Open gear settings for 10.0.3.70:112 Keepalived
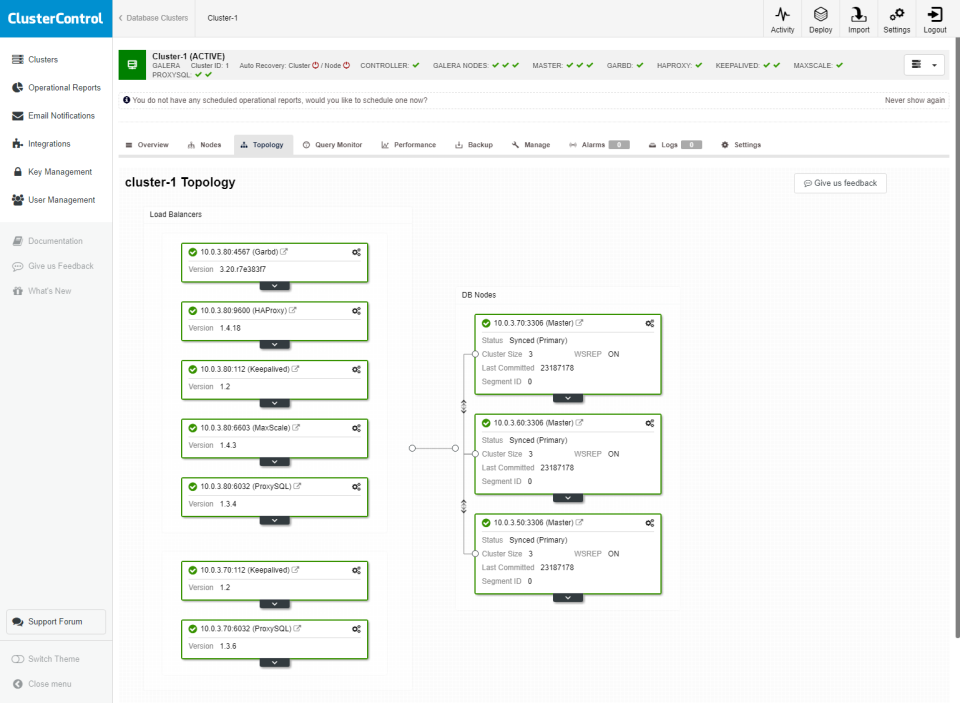This screenshot has width=960, height=703. [x=356, y=571]
